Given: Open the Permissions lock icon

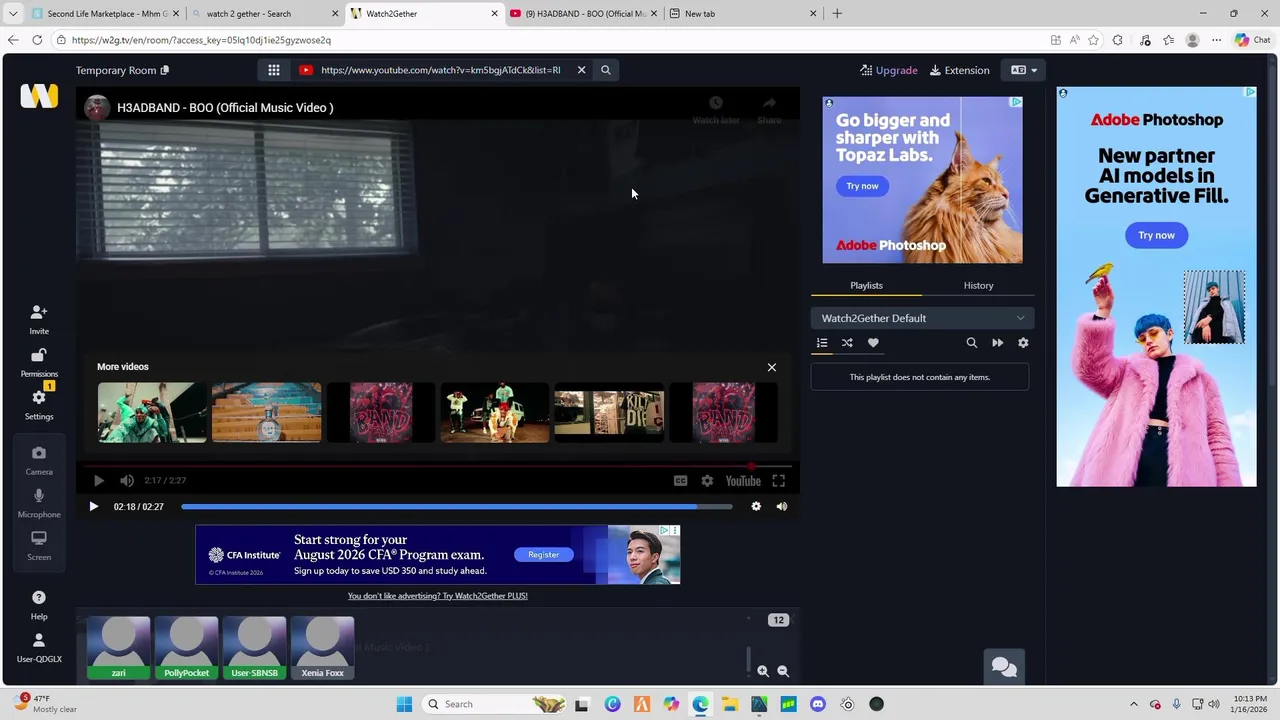Looking at the screenshot, I should click(x=39, y=362).
